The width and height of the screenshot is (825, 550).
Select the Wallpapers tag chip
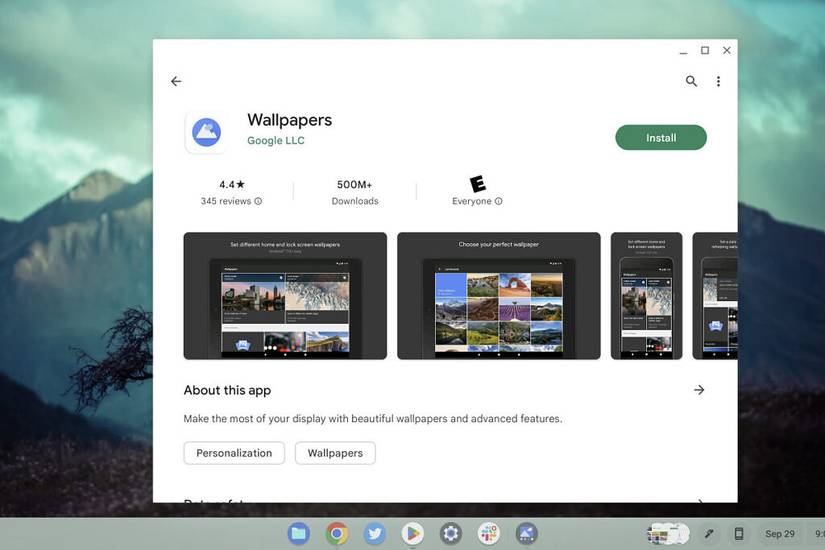(335, 453)
